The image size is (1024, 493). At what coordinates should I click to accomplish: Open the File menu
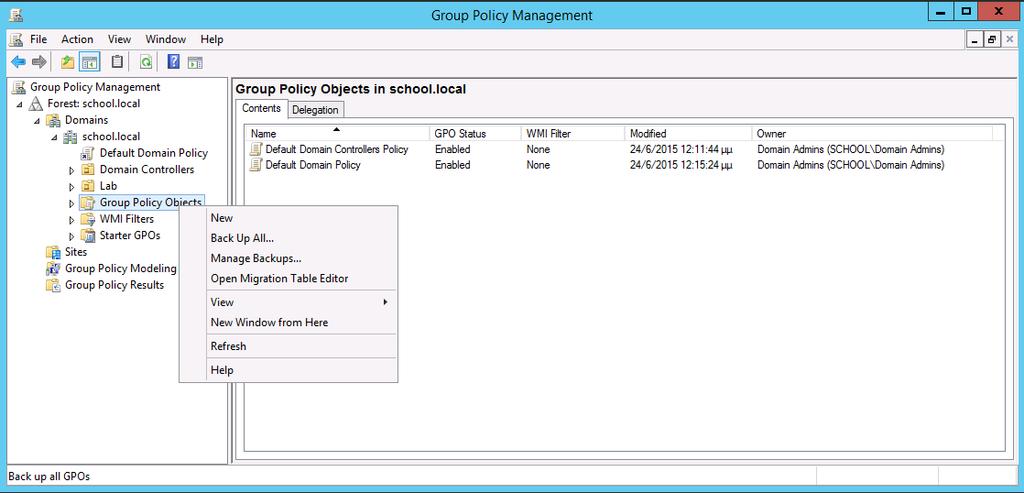coord(39,39)
